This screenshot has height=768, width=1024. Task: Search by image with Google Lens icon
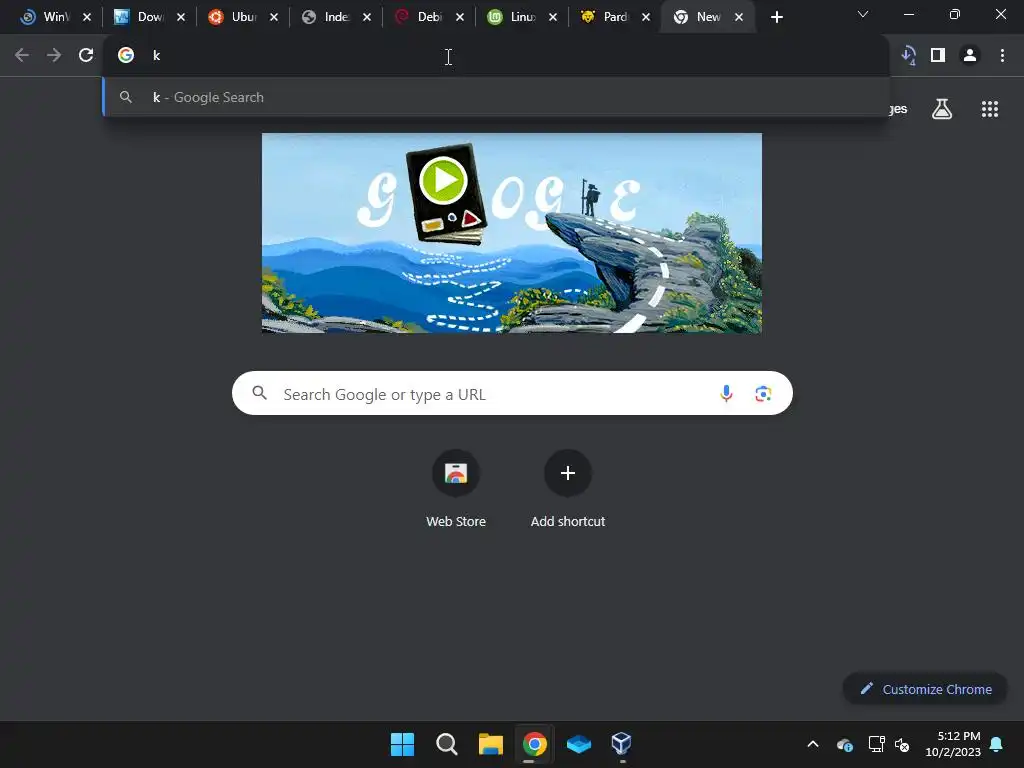763,393
